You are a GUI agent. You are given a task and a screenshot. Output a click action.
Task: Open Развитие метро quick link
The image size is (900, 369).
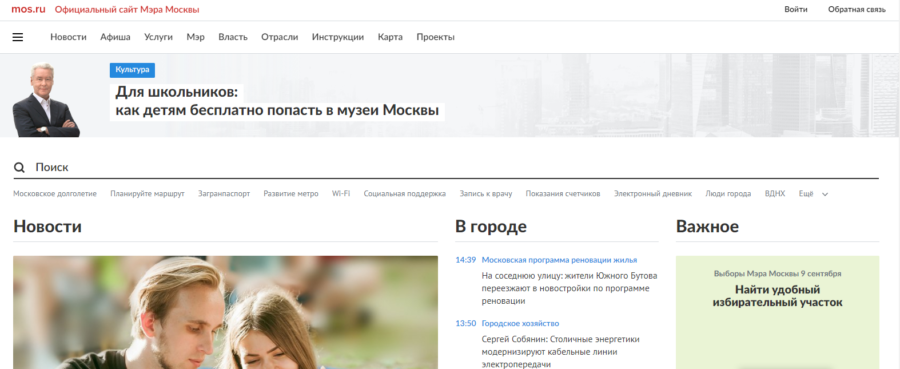point(291,194)
